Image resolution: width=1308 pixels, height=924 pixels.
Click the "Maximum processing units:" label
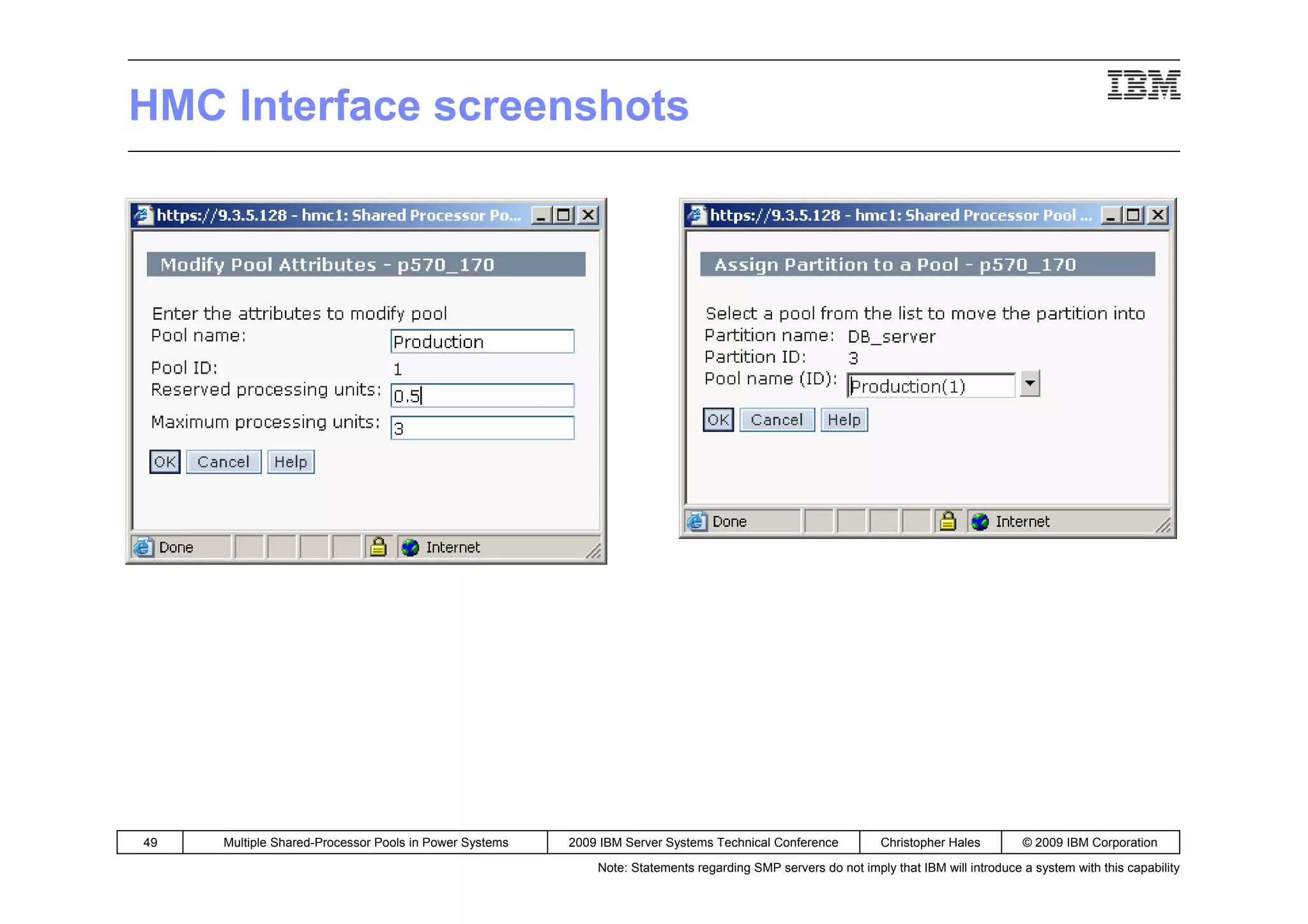(x=265, y=422)
